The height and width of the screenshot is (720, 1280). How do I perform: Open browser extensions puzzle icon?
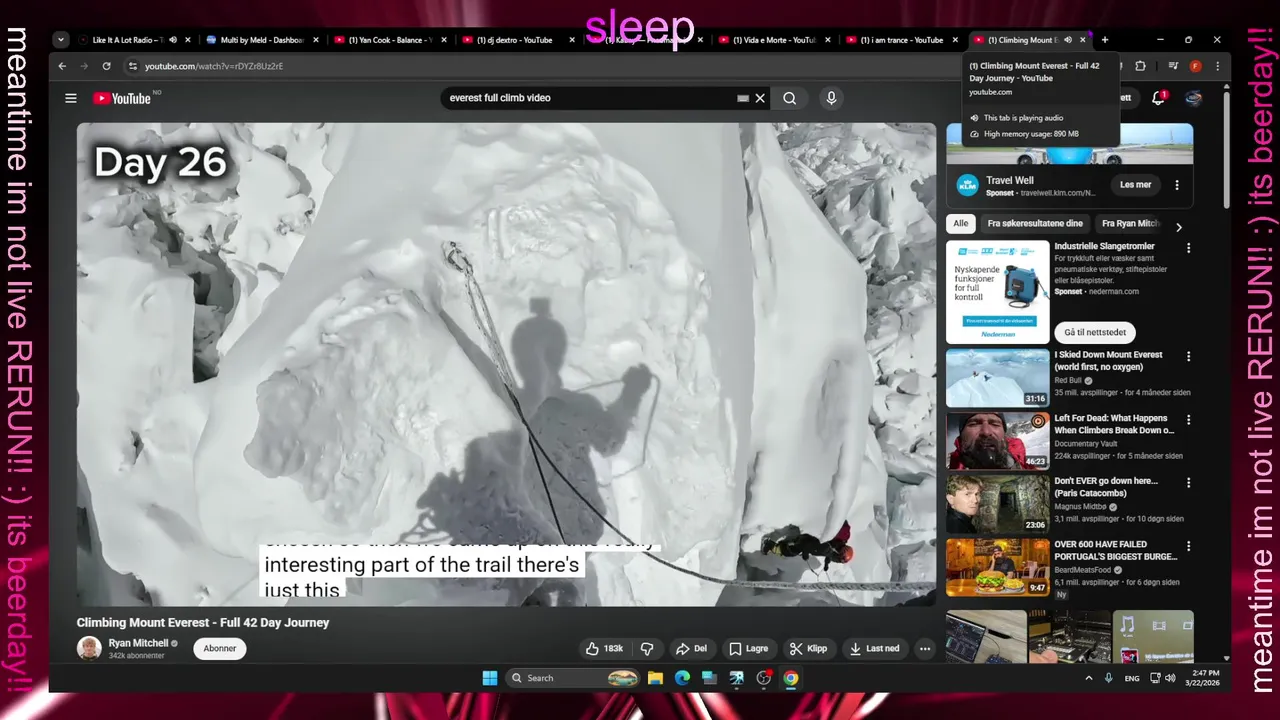(1140, 66)
